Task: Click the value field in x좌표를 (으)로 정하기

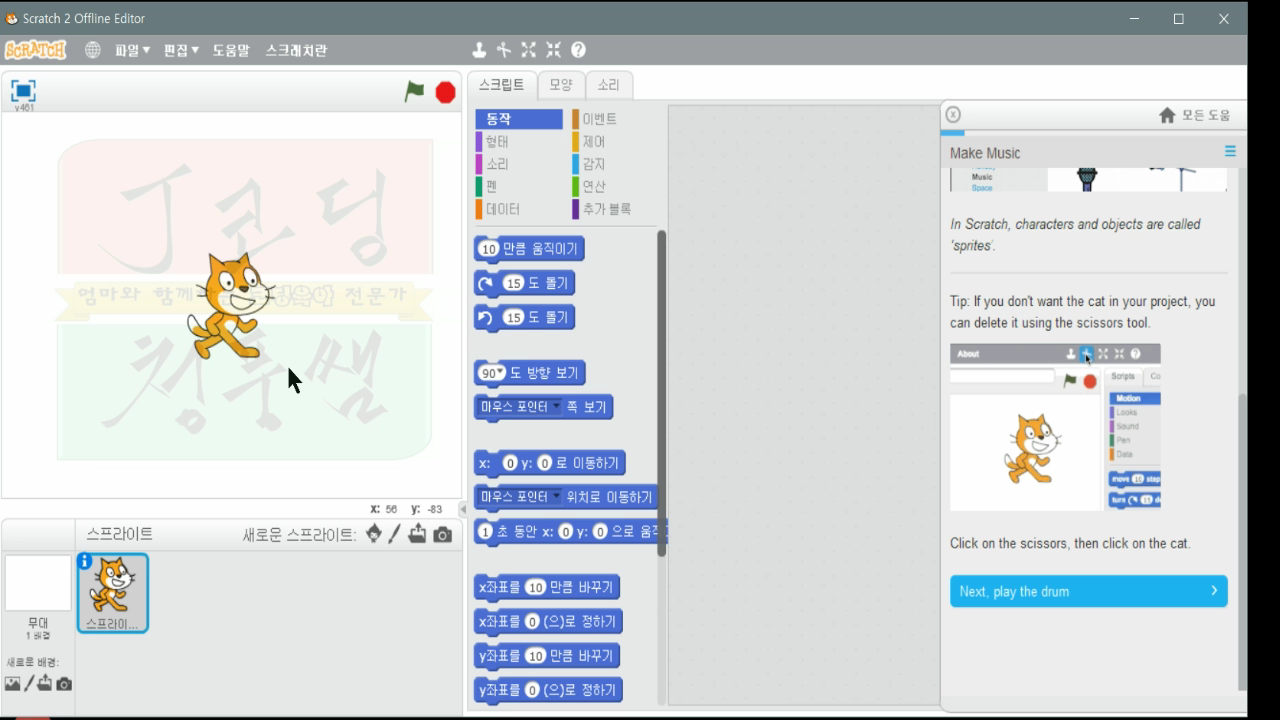Action: (532, 622)
